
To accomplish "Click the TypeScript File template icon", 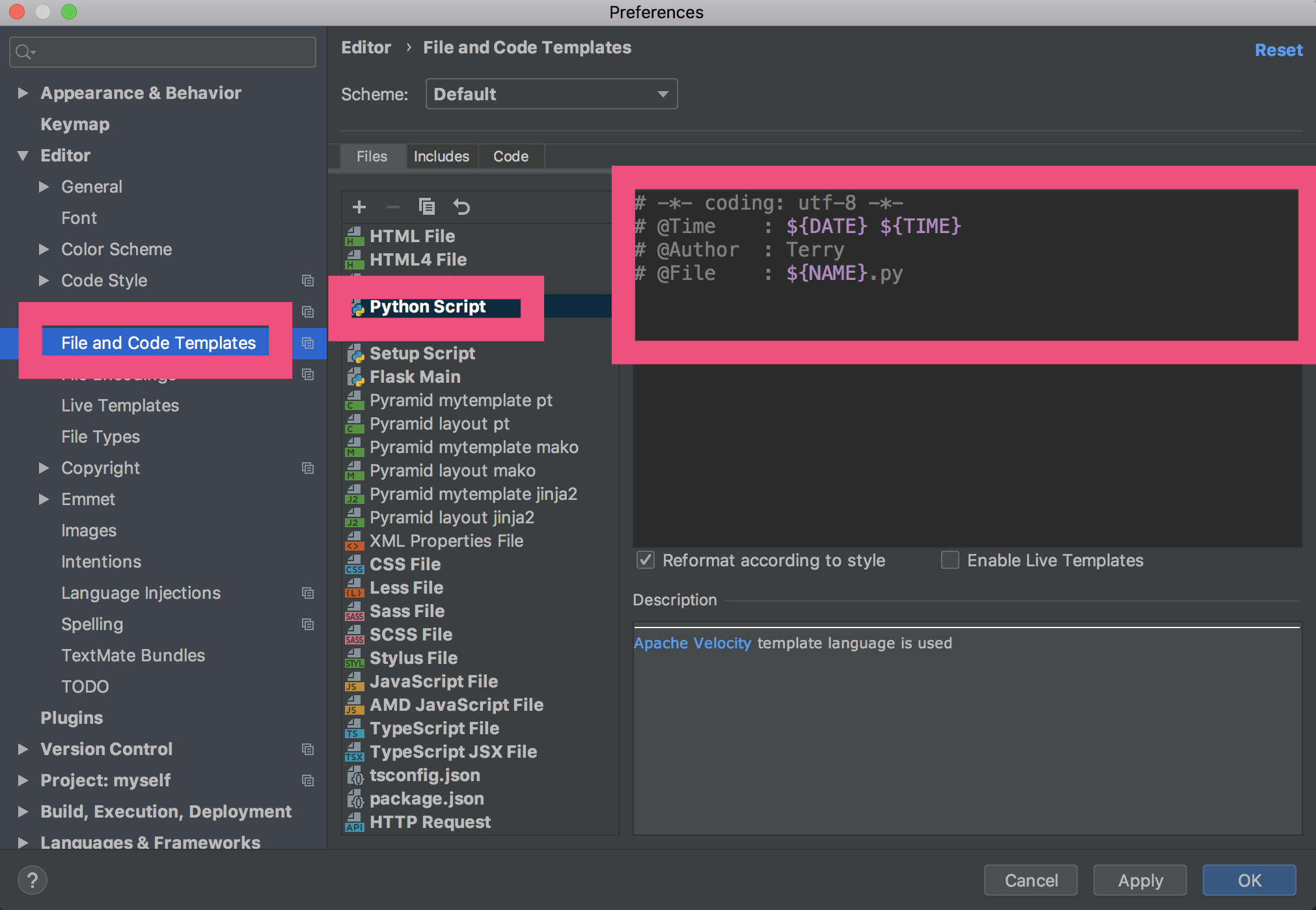I will (354, 728).
